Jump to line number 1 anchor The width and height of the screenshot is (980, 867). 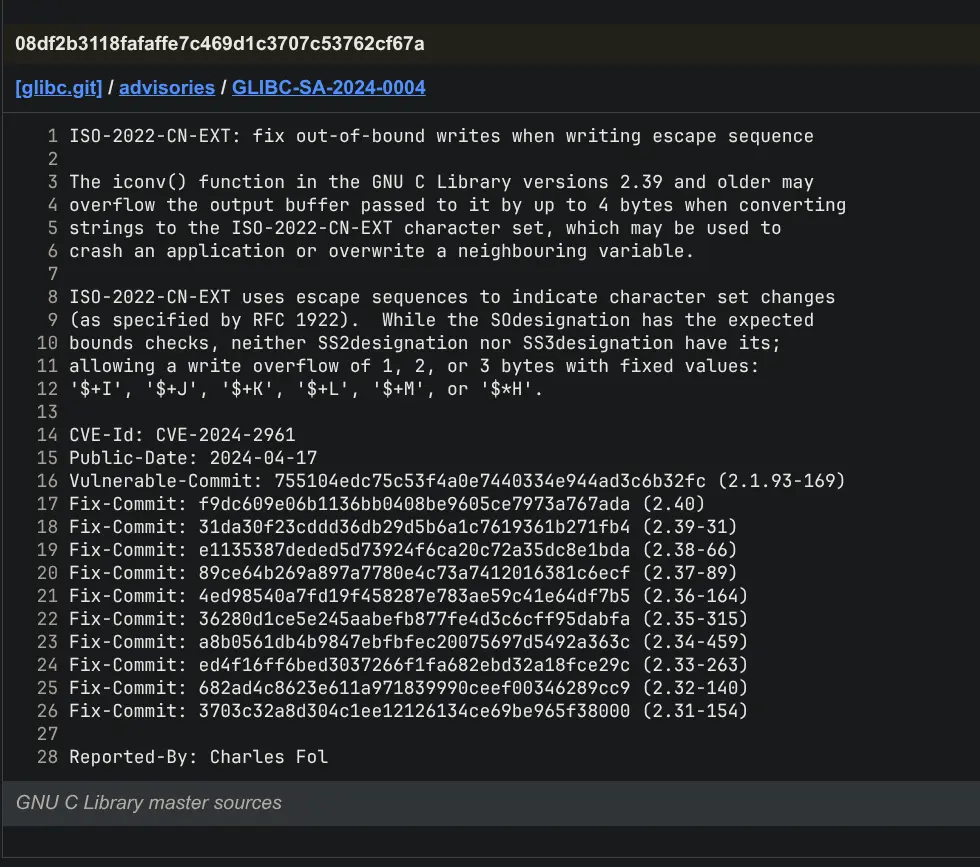tap(53, 136)
